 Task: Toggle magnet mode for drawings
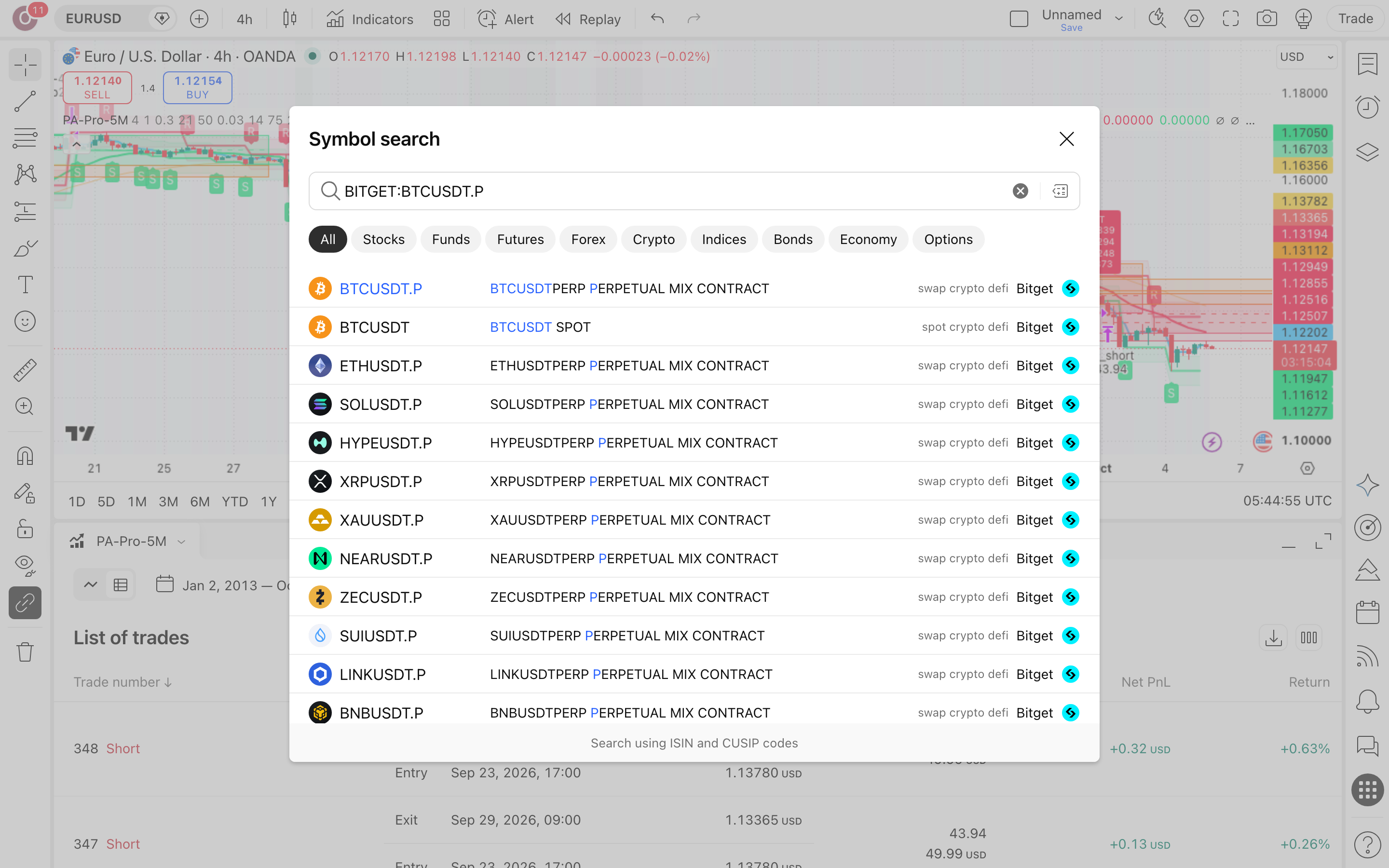[x=25, y=456]
